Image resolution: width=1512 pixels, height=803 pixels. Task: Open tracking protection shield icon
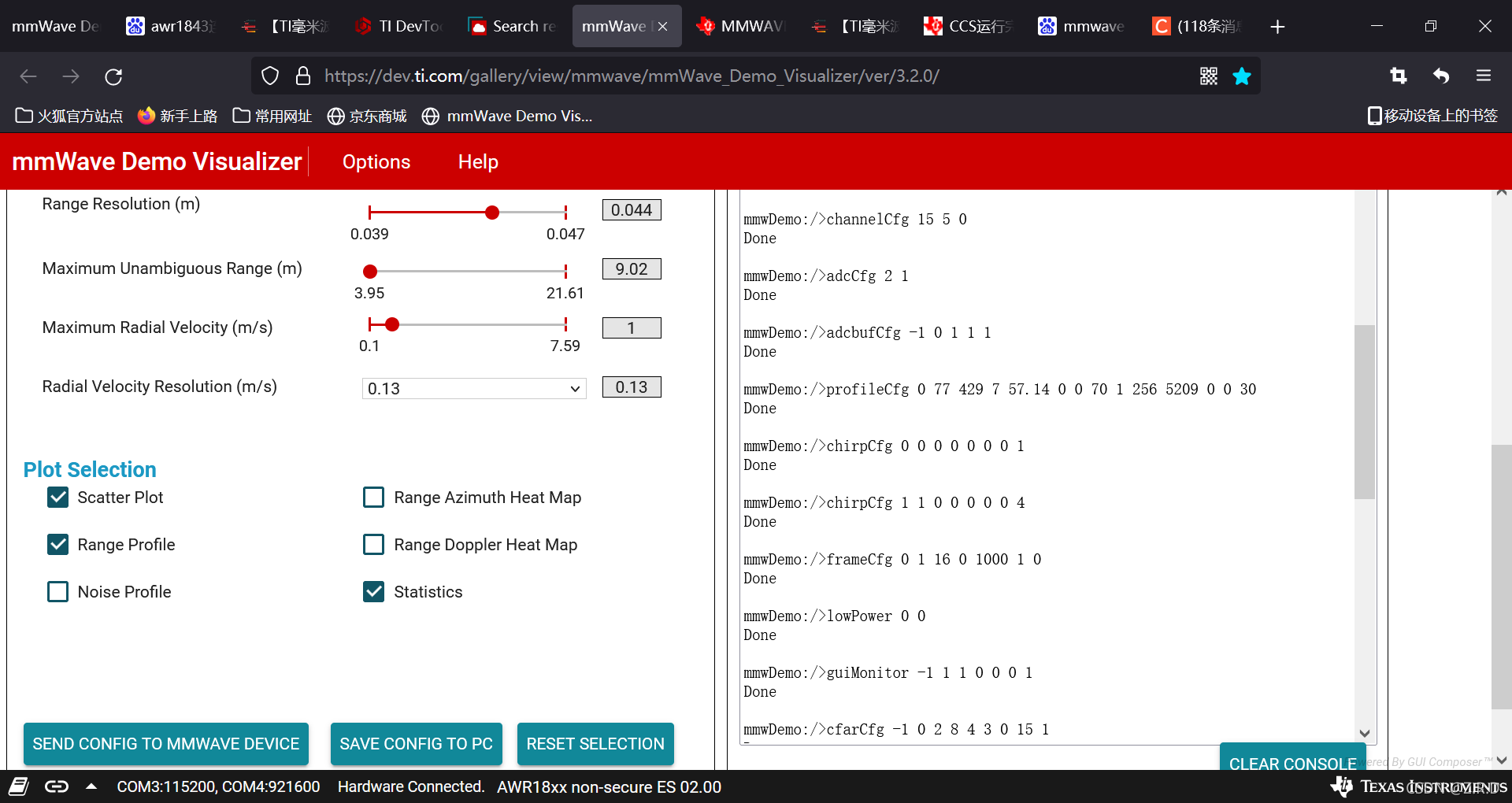point(270,76)
